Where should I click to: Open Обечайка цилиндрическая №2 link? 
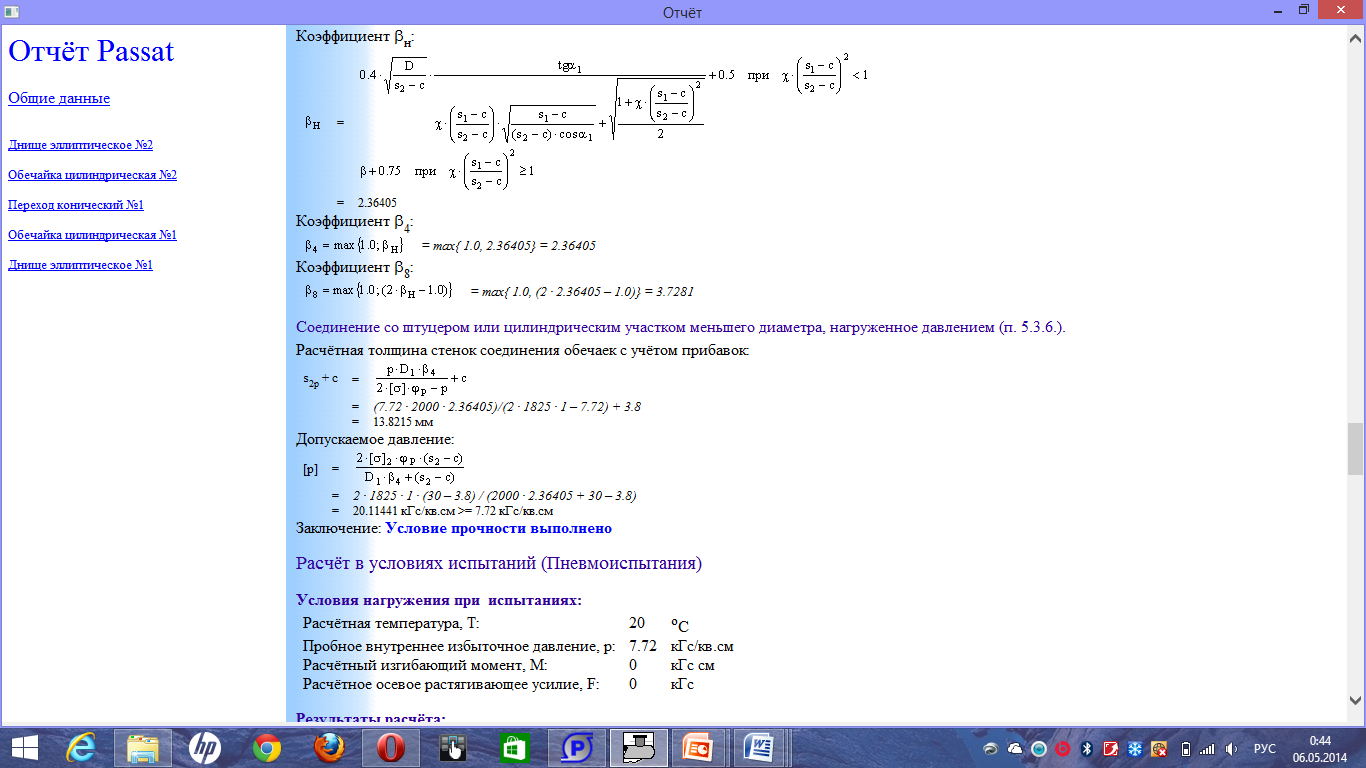pyautogui.click(x=92, y=175)
